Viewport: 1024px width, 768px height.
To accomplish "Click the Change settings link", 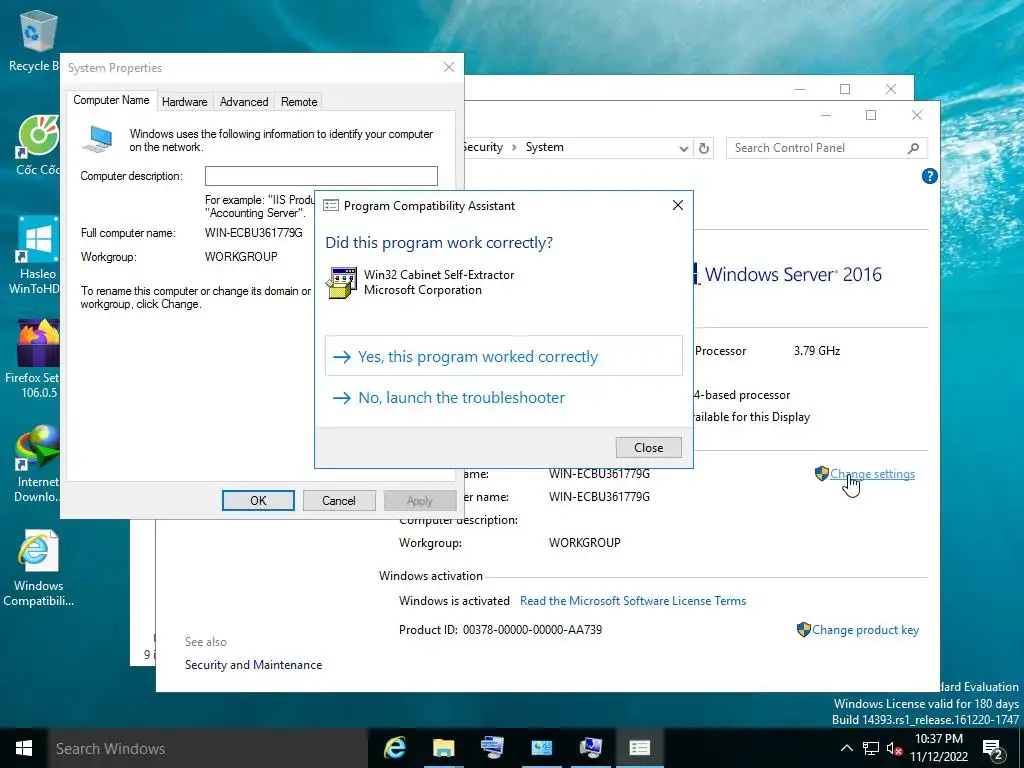I will pyautogui.click(x=872, y=474).
